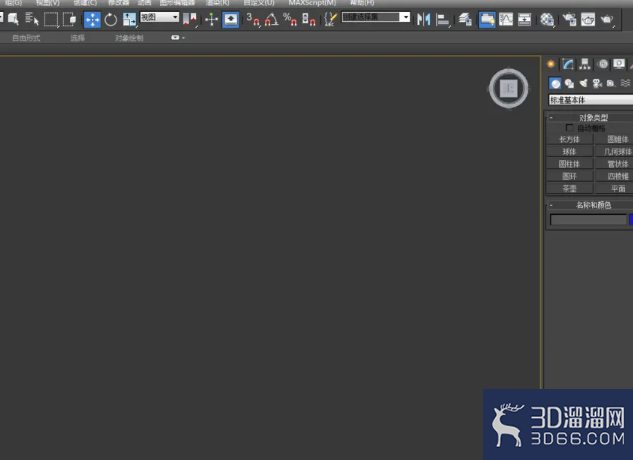The image size is (633, 460).
Task: Switch to the Modify panel tab
Action: pos(568,64)
